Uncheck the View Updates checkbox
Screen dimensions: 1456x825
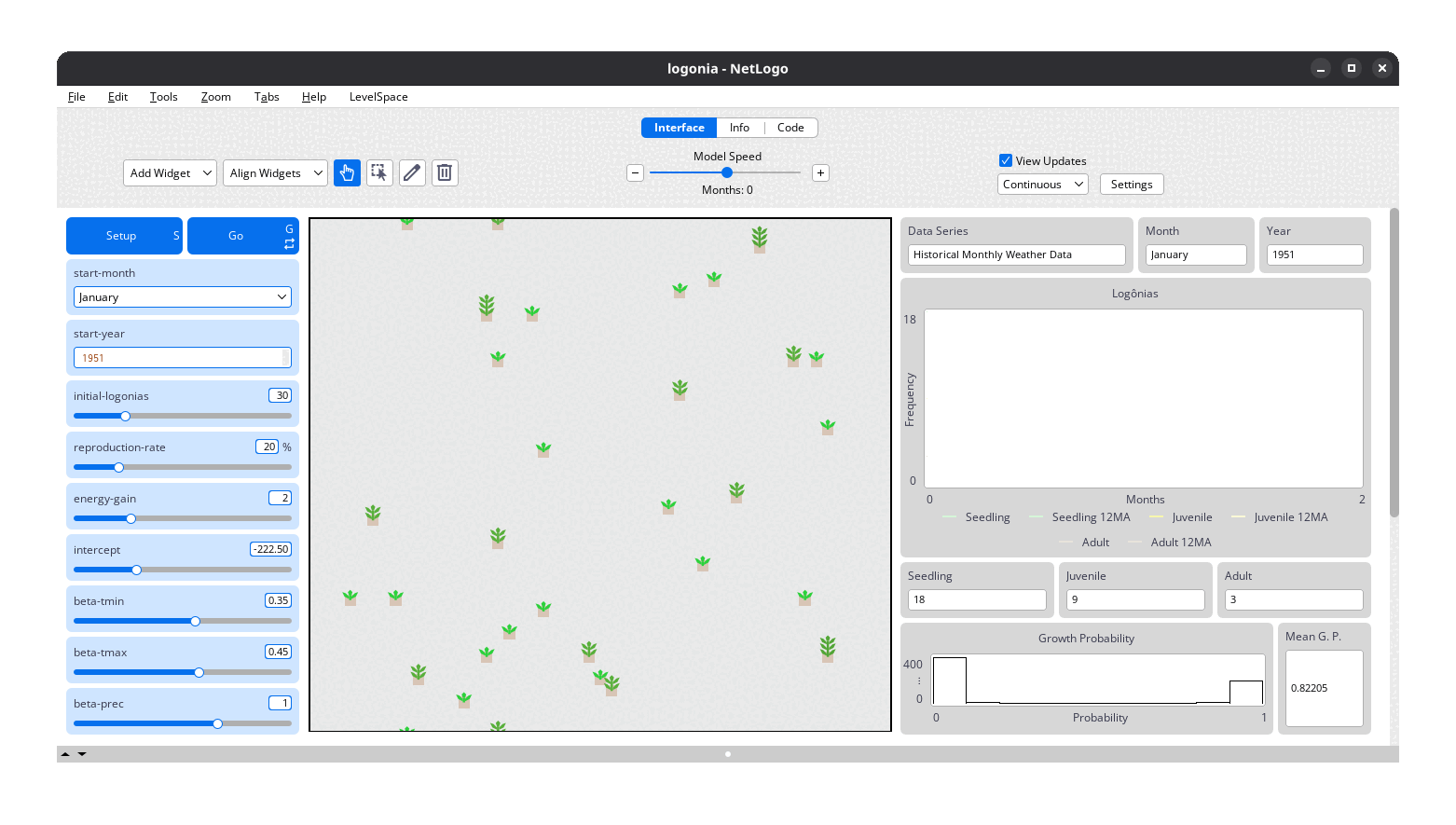click(1006, 160)
